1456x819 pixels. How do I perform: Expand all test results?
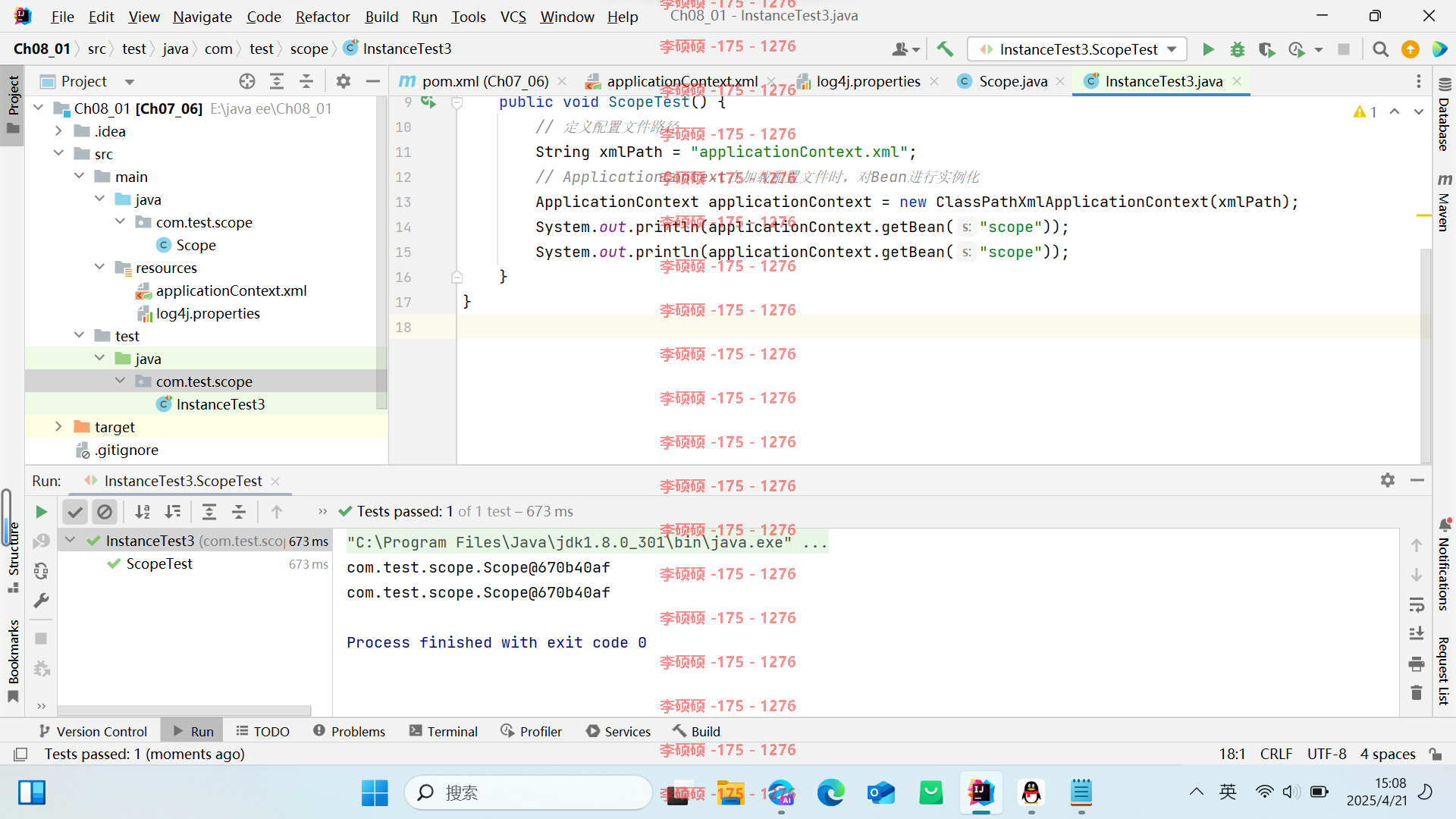point(209,512)
